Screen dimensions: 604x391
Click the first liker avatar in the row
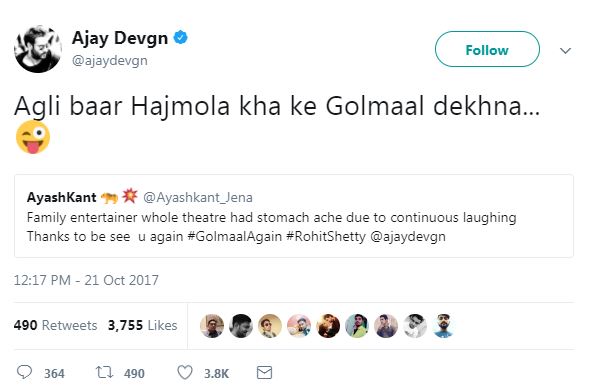click(212, 326)
